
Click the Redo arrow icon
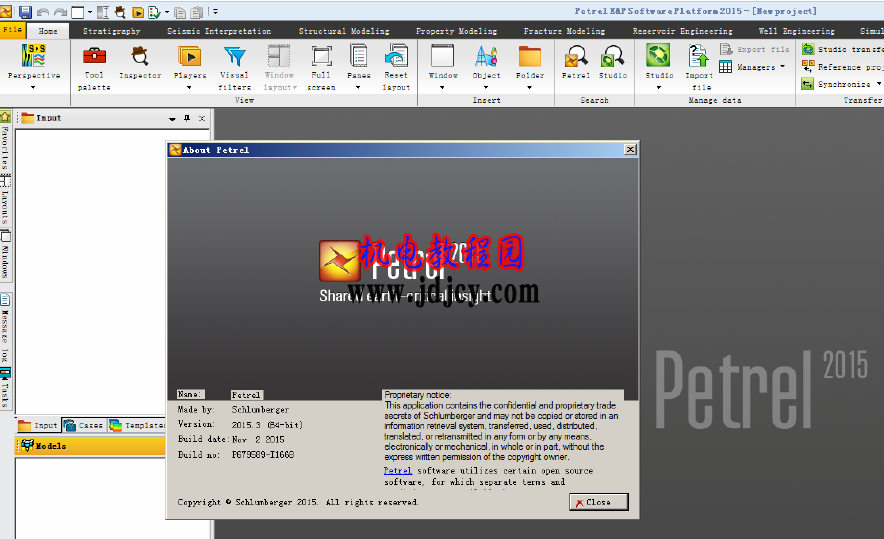tap(60, 12)
